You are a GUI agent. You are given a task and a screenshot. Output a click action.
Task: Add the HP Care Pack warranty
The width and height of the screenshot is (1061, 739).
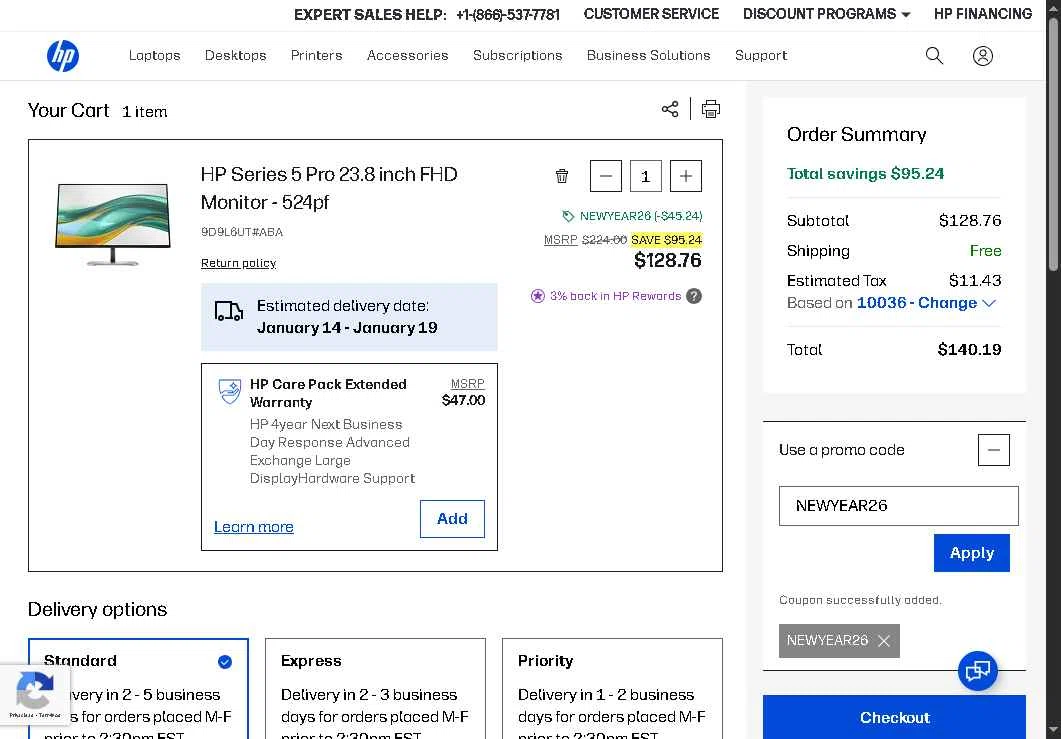[452, 519]
